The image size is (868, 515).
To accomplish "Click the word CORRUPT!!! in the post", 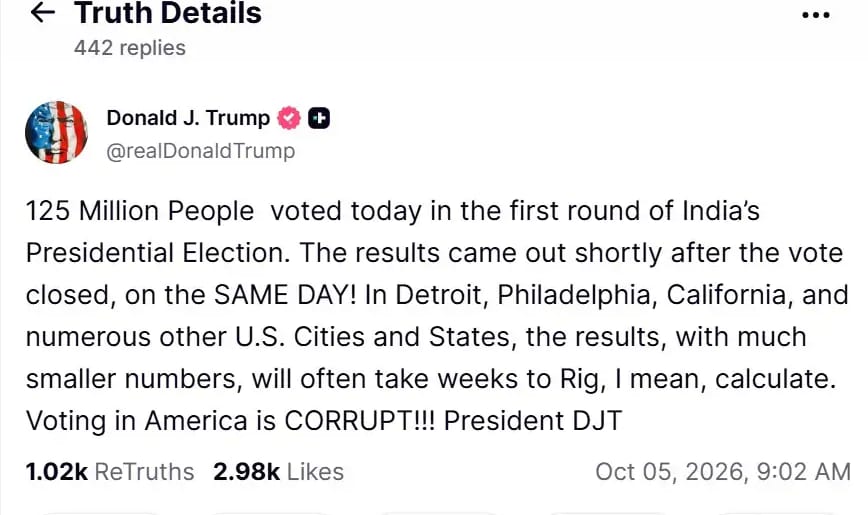I will 360,421.
